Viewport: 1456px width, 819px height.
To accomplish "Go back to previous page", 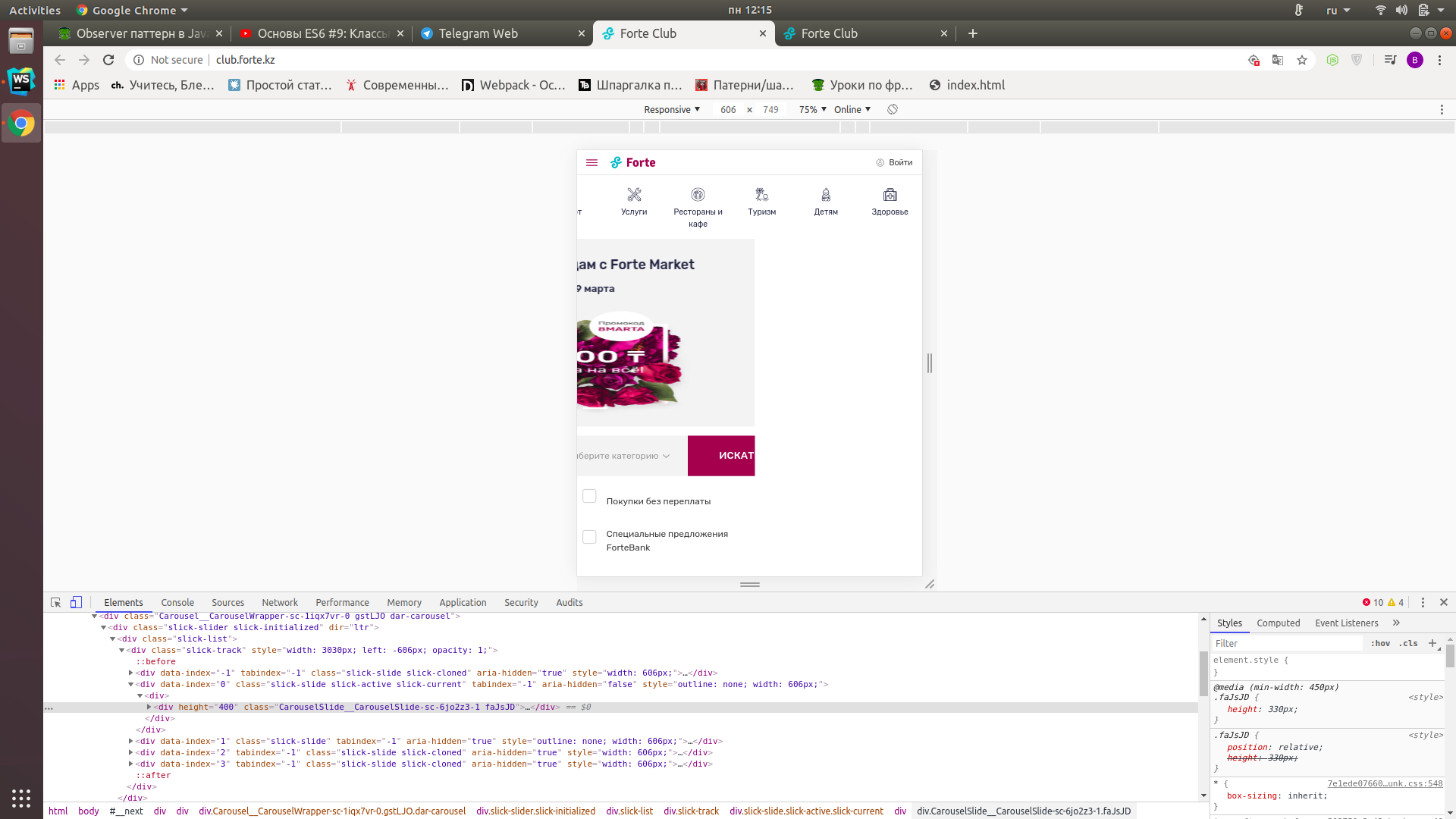I will 60,60.
